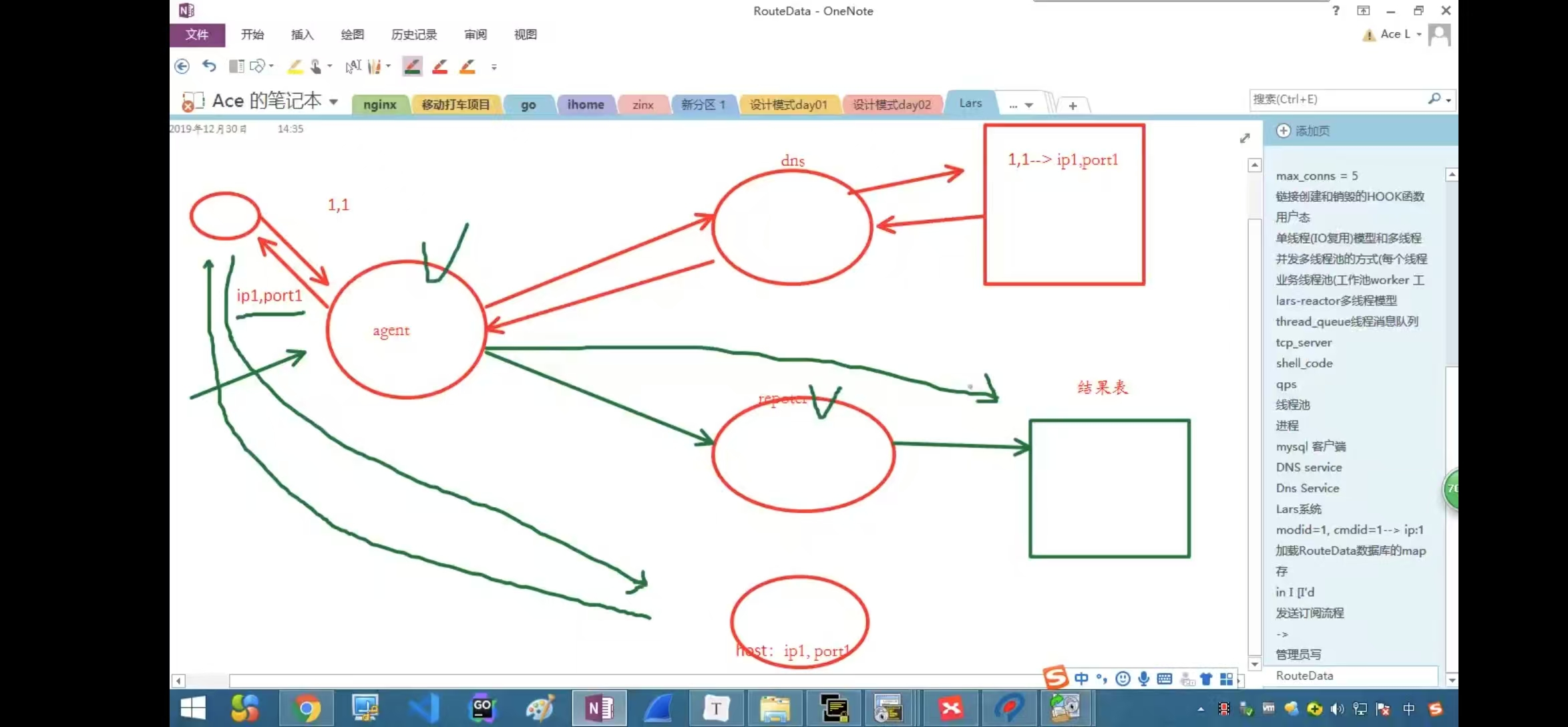This screenshot has width=1568, height=727.
Task: Toggle the Sogou Chinese input mode
Action: 1081,679
